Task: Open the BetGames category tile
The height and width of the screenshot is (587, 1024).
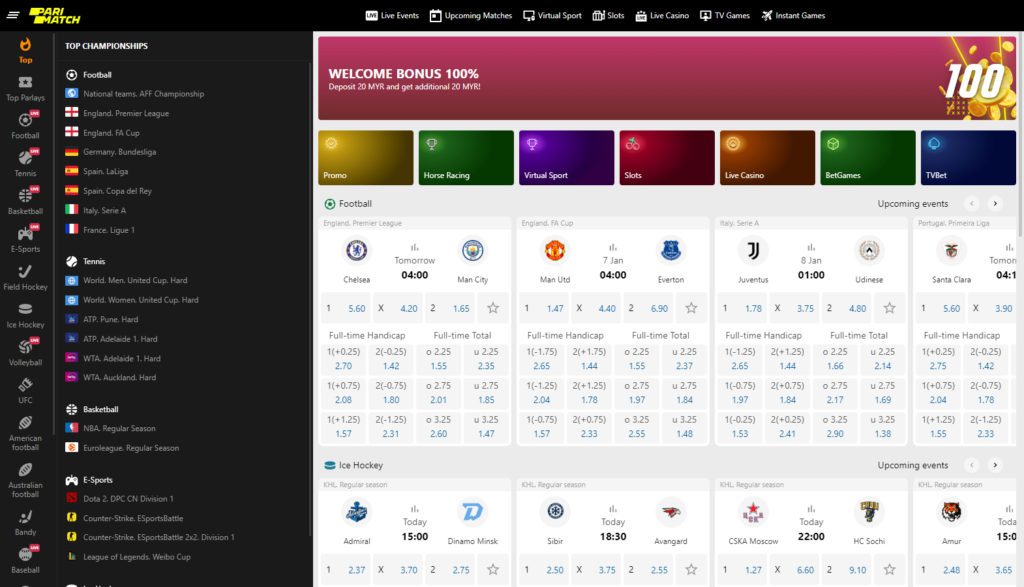Action: (x=868, y=158)
